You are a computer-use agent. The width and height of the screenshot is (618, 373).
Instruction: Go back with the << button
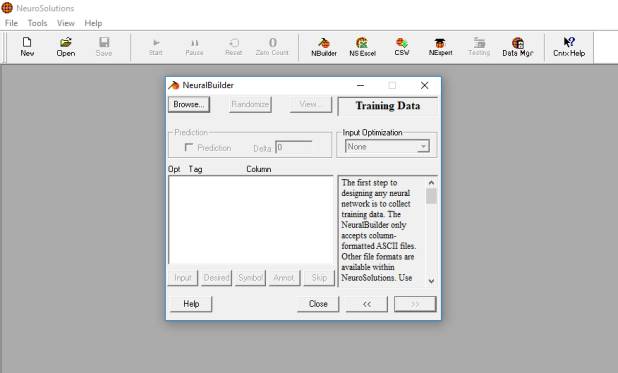click(x=367, y=304)
